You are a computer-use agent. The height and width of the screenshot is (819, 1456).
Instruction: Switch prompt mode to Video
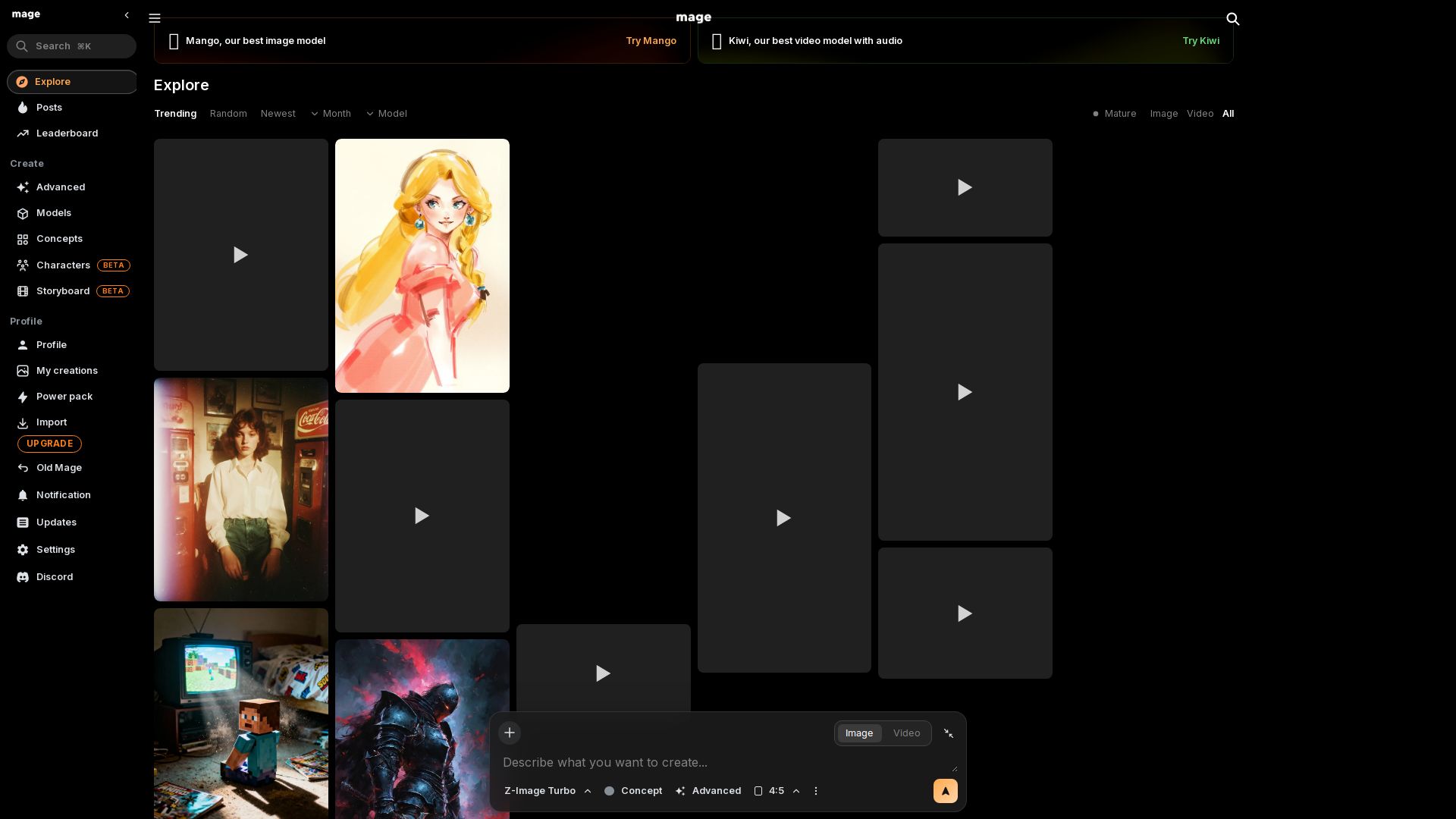tap(906, 733)
